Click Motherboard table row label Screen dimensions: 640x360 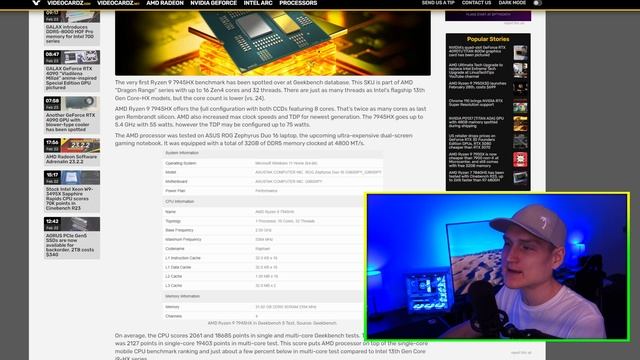tap(176, 182)
